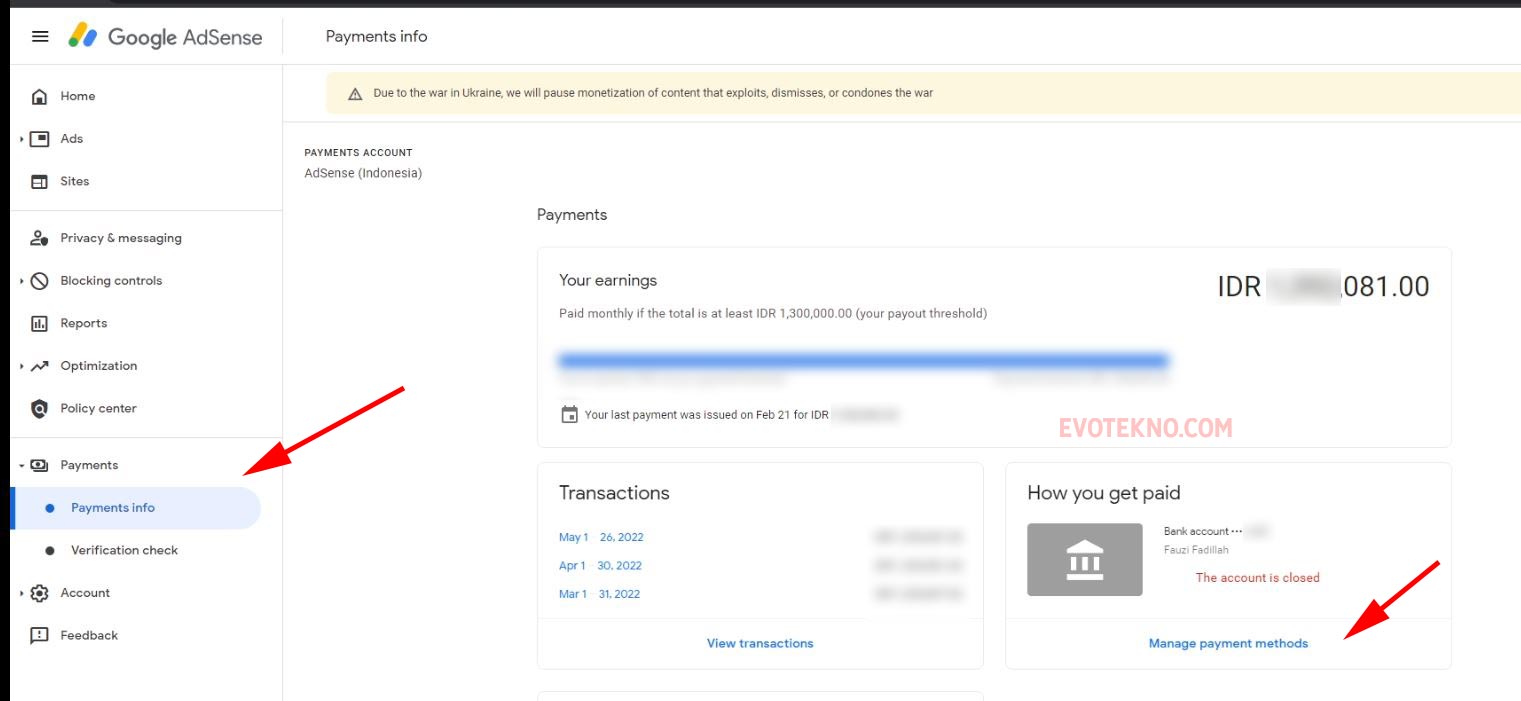Click the bank account building icon
Screen dimensions: 1521x701
1085,560
